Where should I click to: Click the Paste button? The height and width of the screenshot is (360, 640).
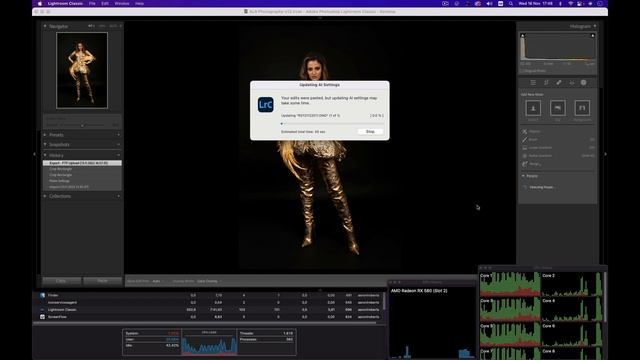click(x=102, y=281)
